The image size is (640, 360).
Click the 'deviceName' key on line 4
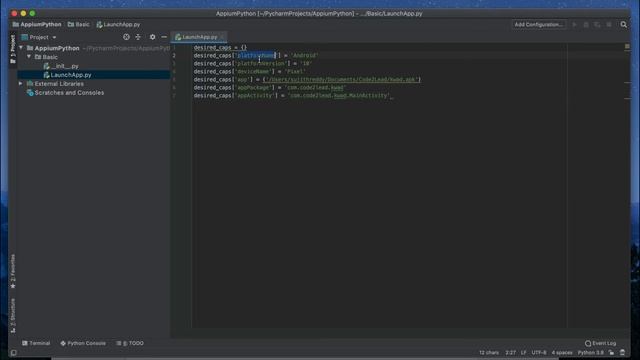[x=254, y=71]
